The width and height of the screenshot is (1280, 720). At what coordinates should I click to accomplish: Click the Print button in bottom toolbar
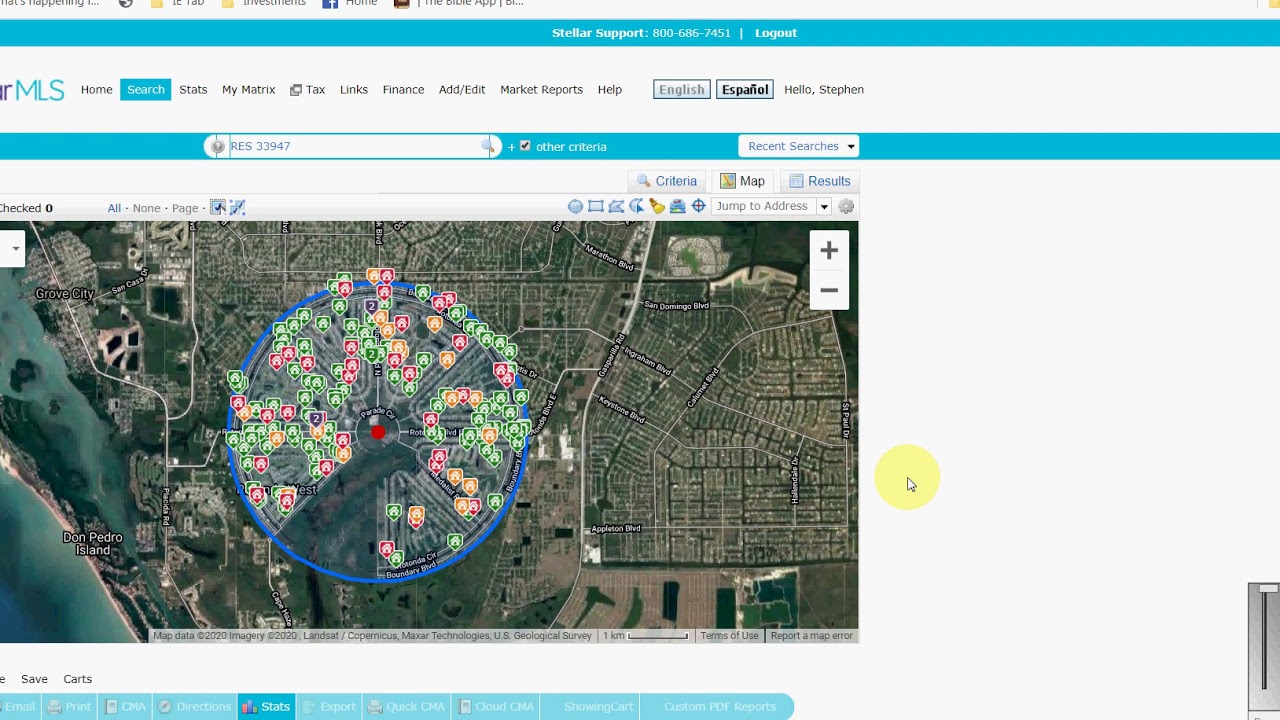pos(70,706)
